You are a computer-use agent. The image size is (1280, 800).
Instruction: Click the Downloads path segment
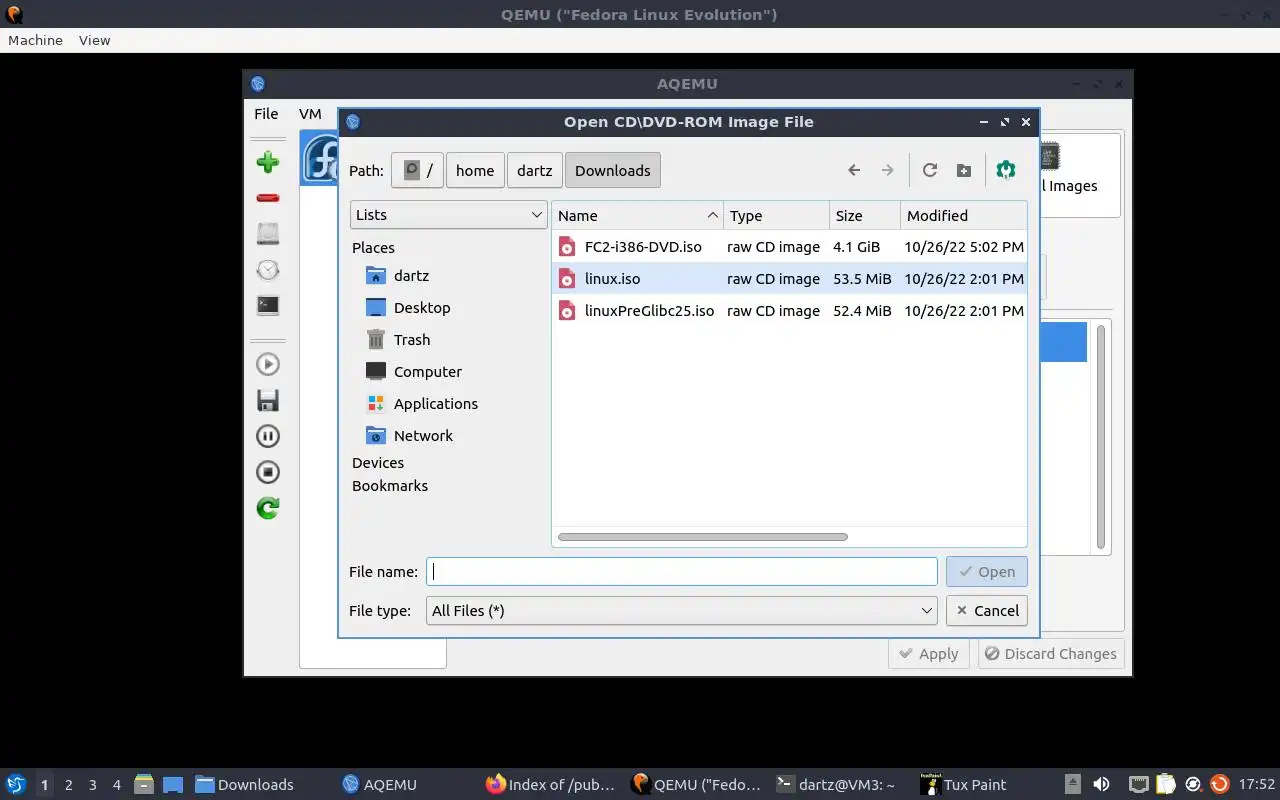tap(612, 170)
